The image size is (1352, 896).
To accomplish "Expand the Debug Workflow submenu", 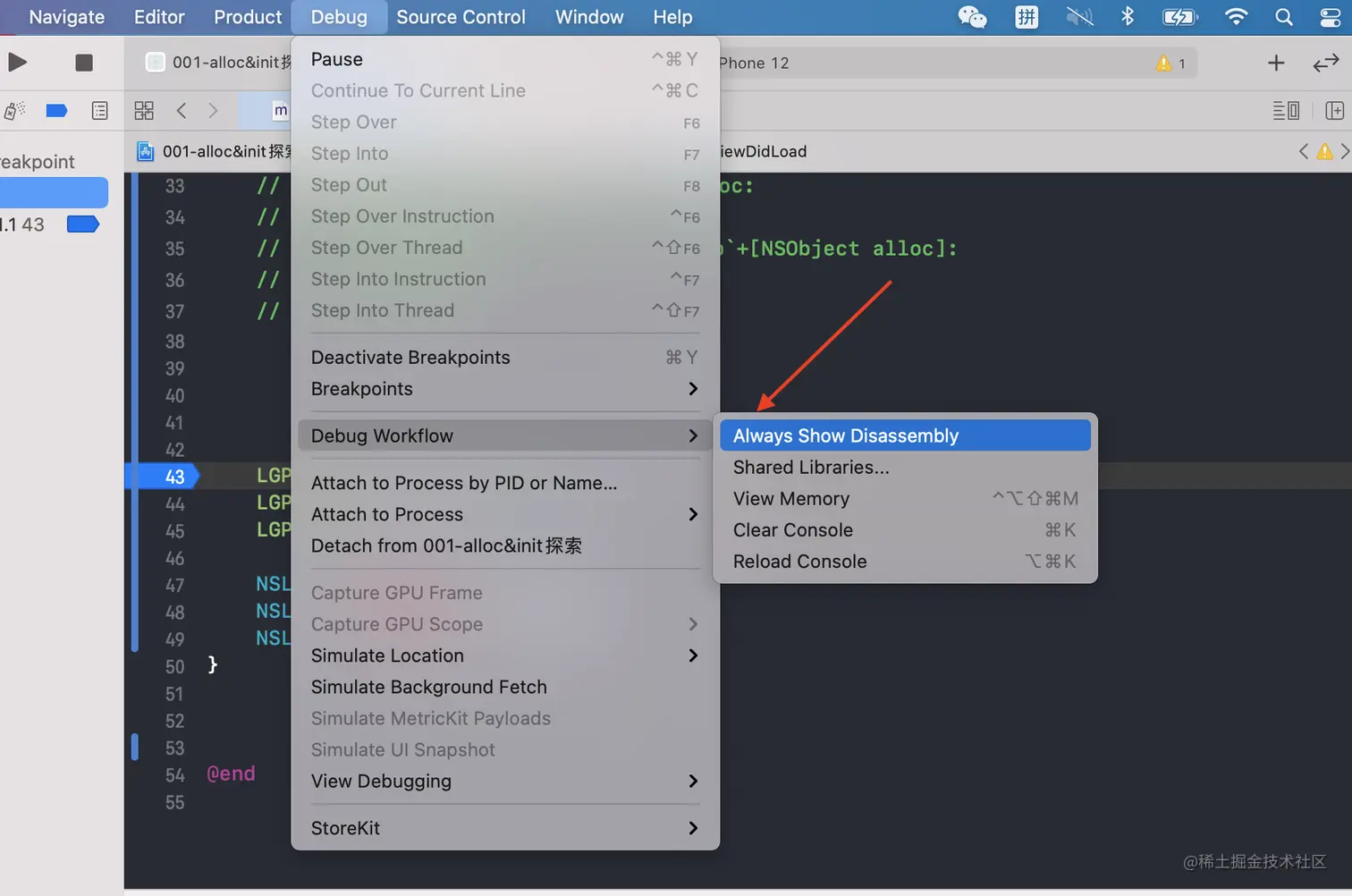I will [505, 435].
